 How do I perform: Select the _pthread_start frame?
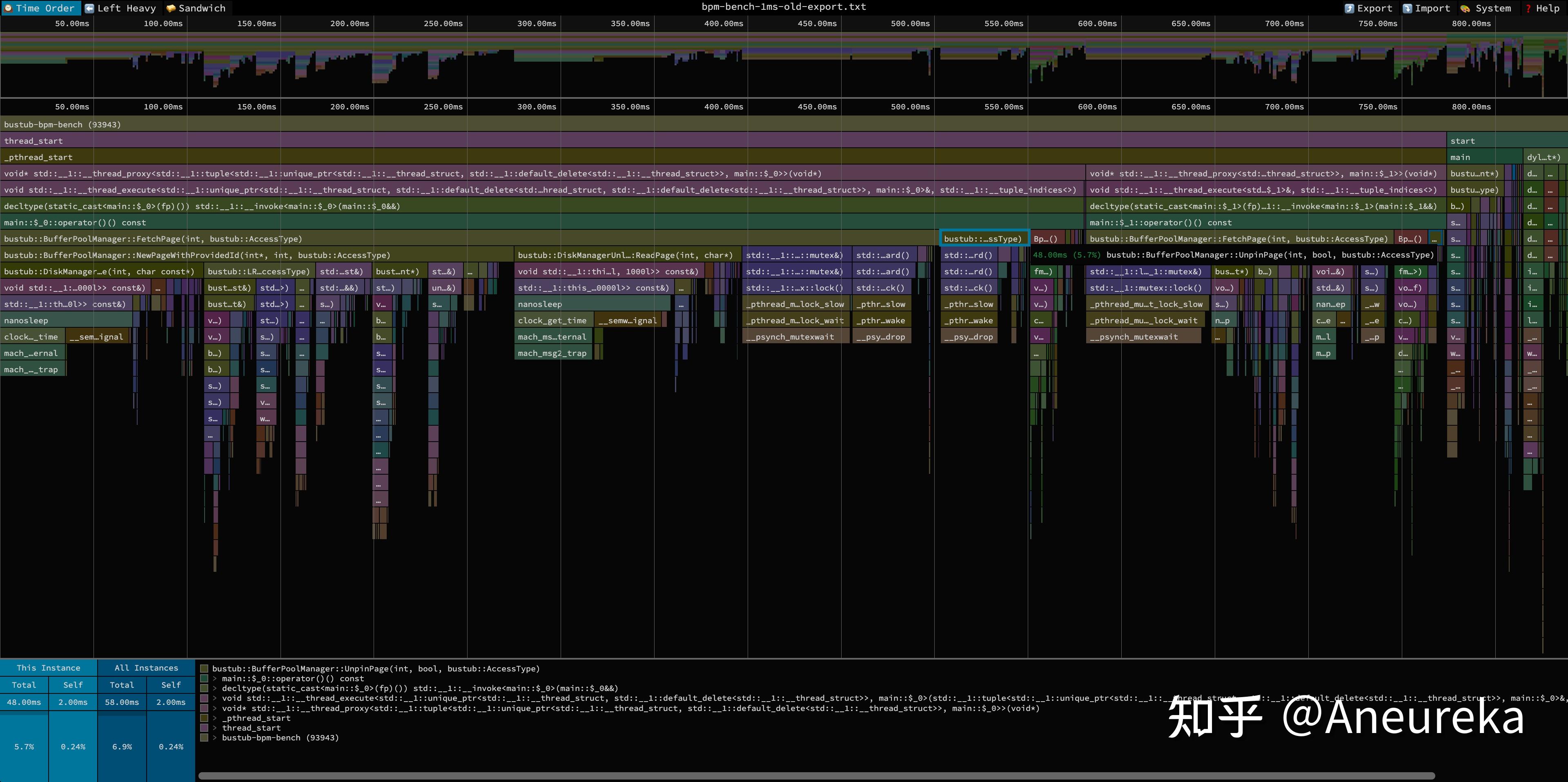pyautogui.click(x=723, y=157)
